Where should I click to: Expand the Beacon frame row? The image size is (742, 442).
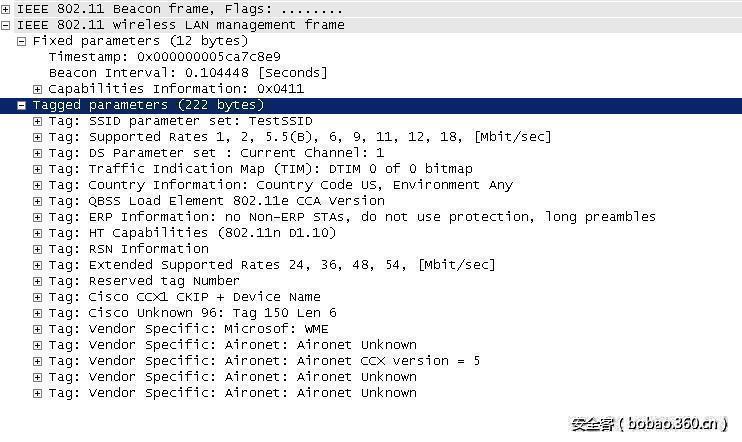point(6,9)
